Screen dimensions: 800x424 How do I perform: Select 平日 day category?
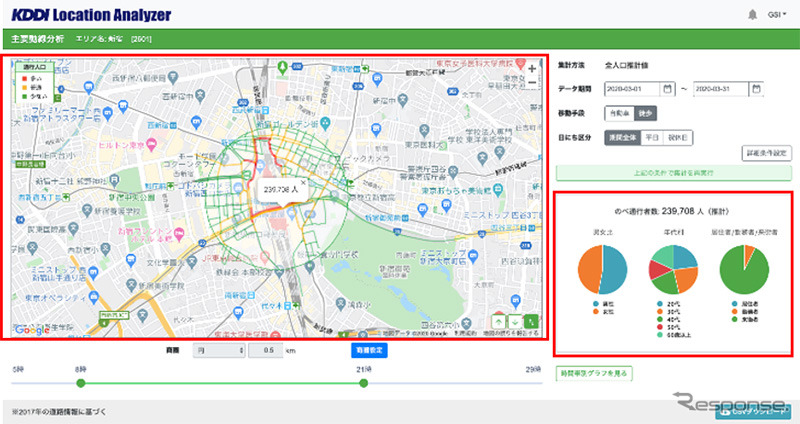pos(652,137)
